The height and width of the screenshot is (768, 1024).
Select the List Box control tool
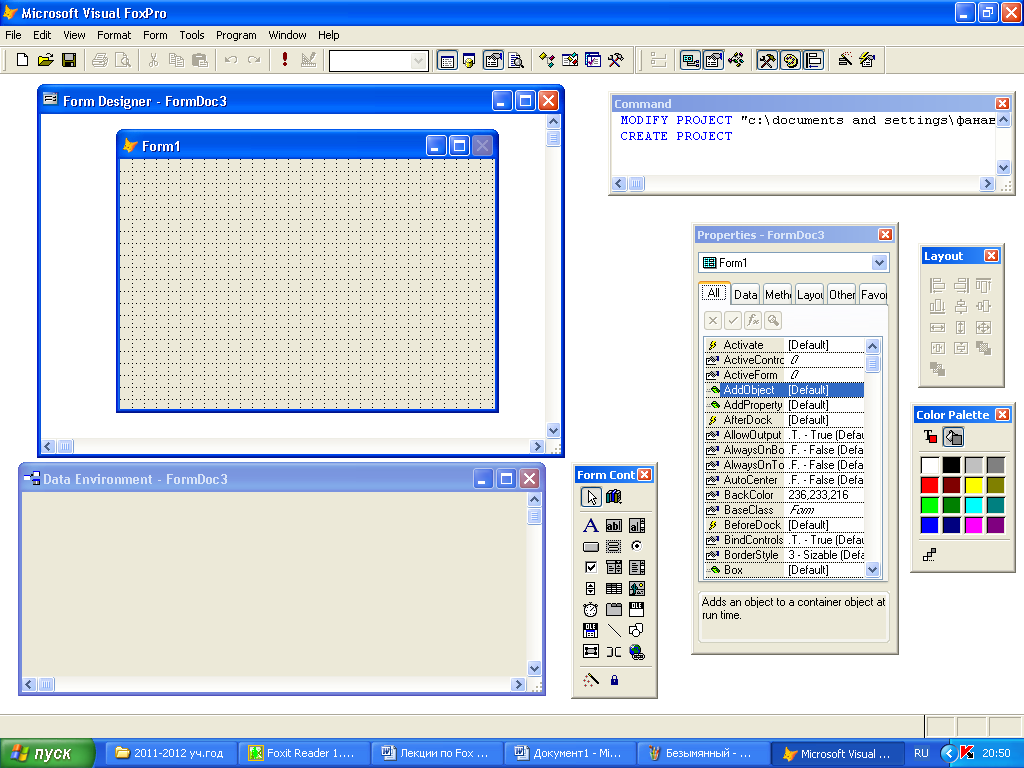[x=637, y=568]
